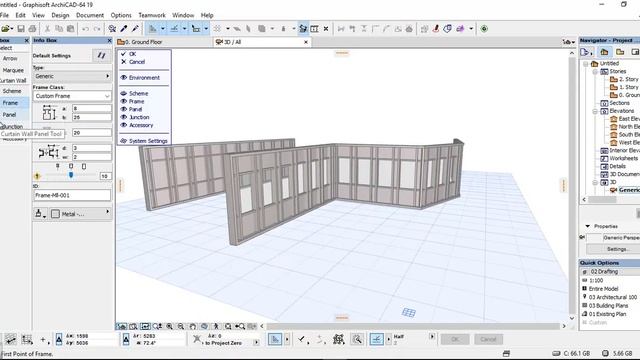
Task: Click the Print icon in toolbar
Action: (x=32, y=29)
